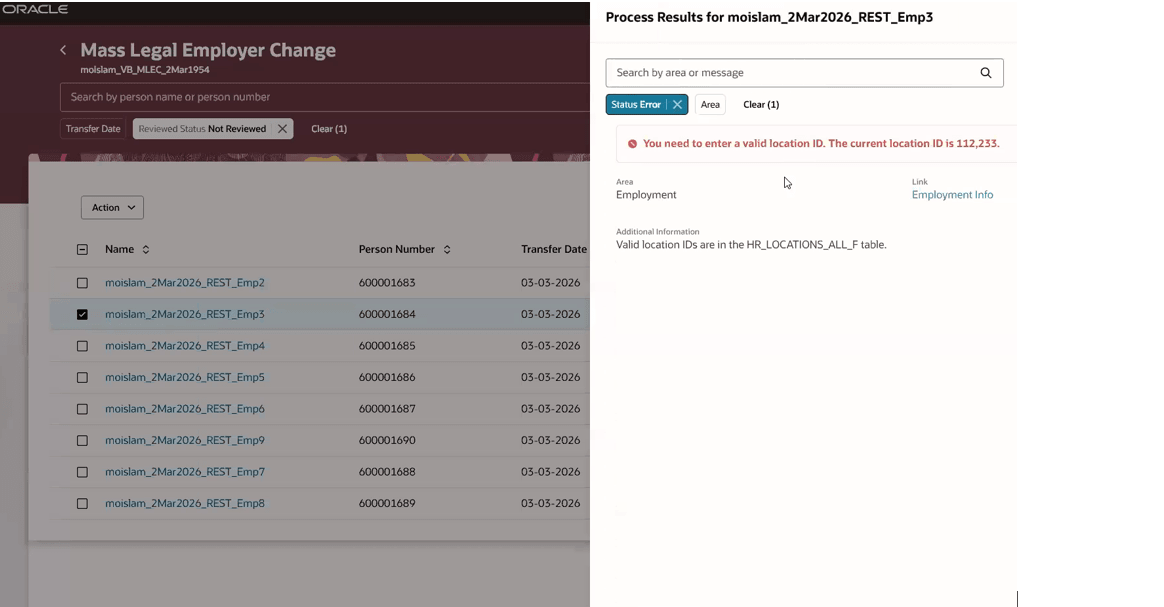Clear filters in the Process Results panel

pos(761,105)
